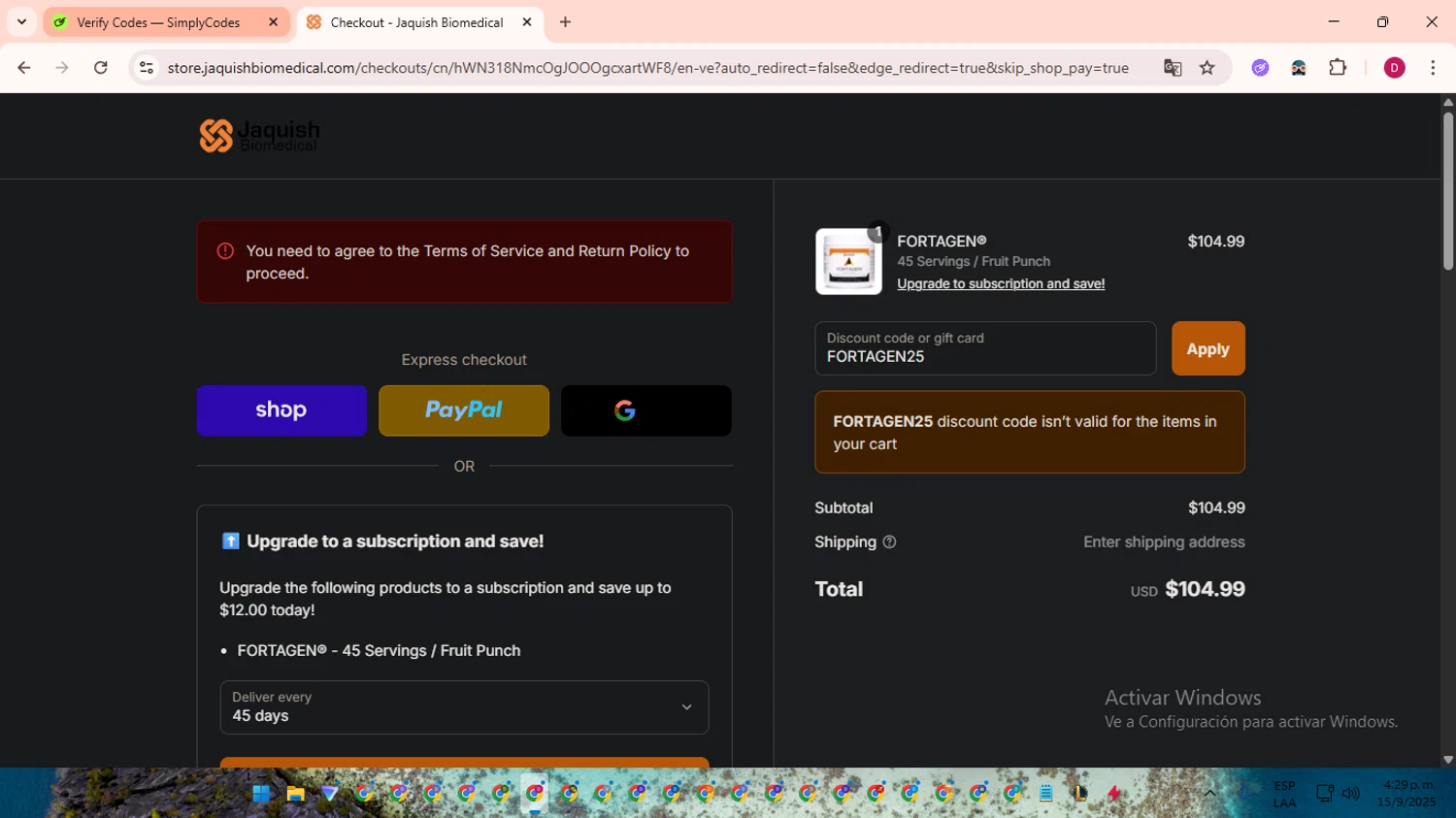The height and width of the screenshot is (818, 1456).
Task: Open the clock showing 4:29 p. m.
Action: pyautogui.click(x=1406, y=794)
